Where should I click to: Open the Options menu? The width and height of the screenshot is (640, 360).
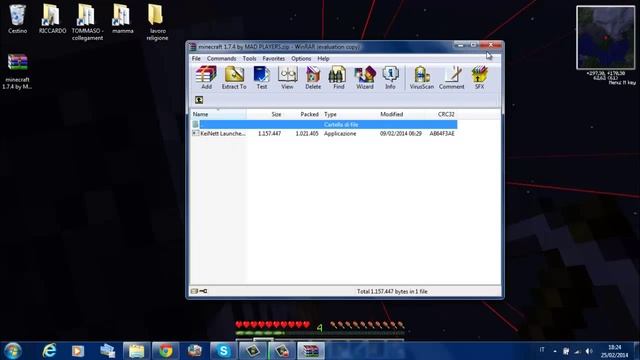[301, 59]
